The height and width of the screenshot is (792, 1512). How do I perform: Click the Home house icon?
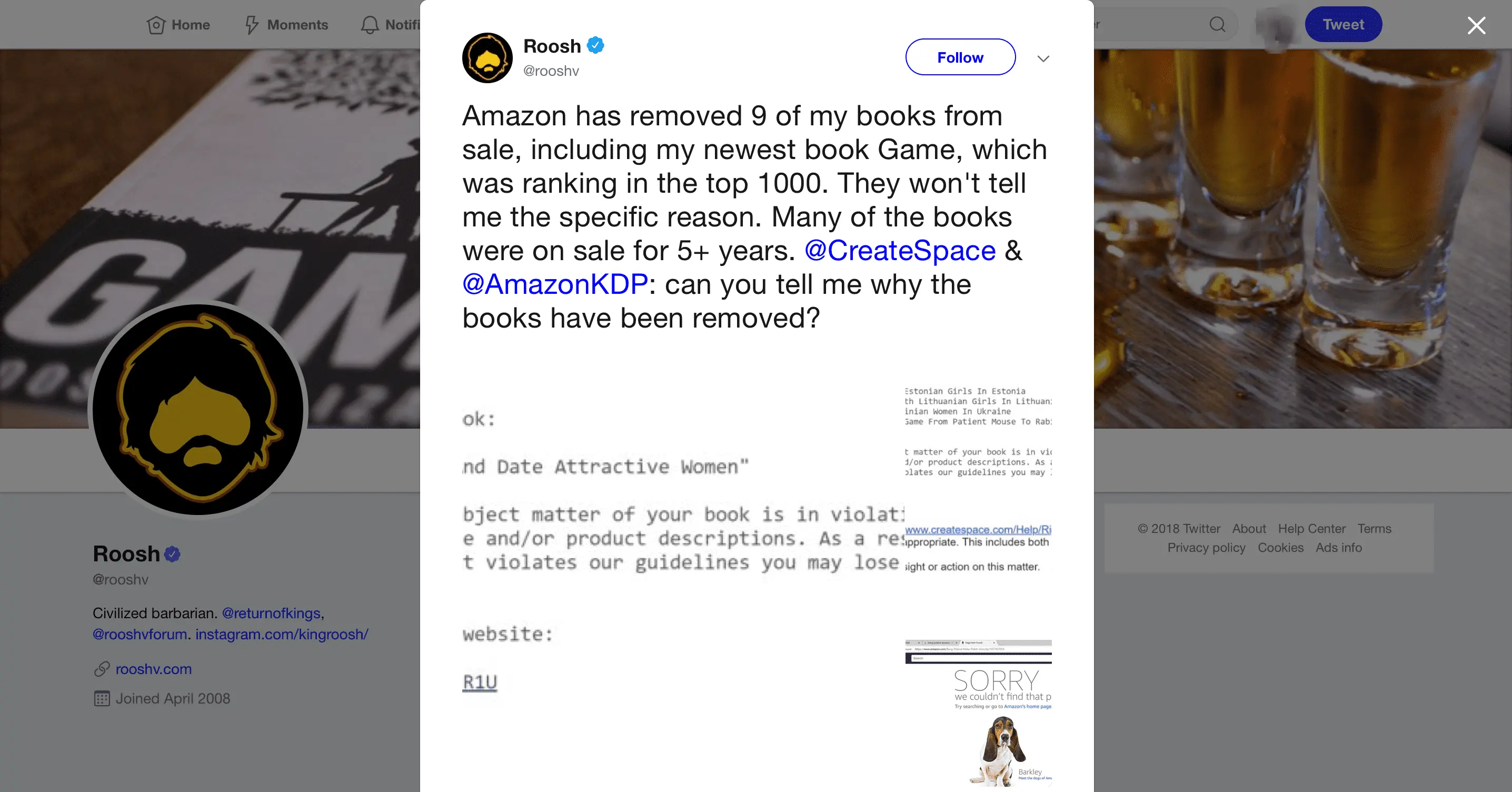155,25
